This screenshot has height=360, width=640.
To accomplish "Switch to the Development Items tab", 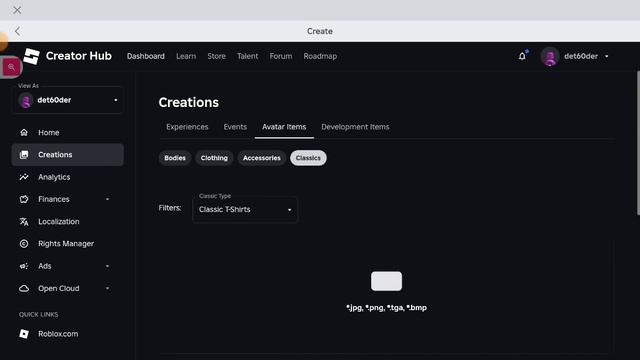I will point(355,127).
